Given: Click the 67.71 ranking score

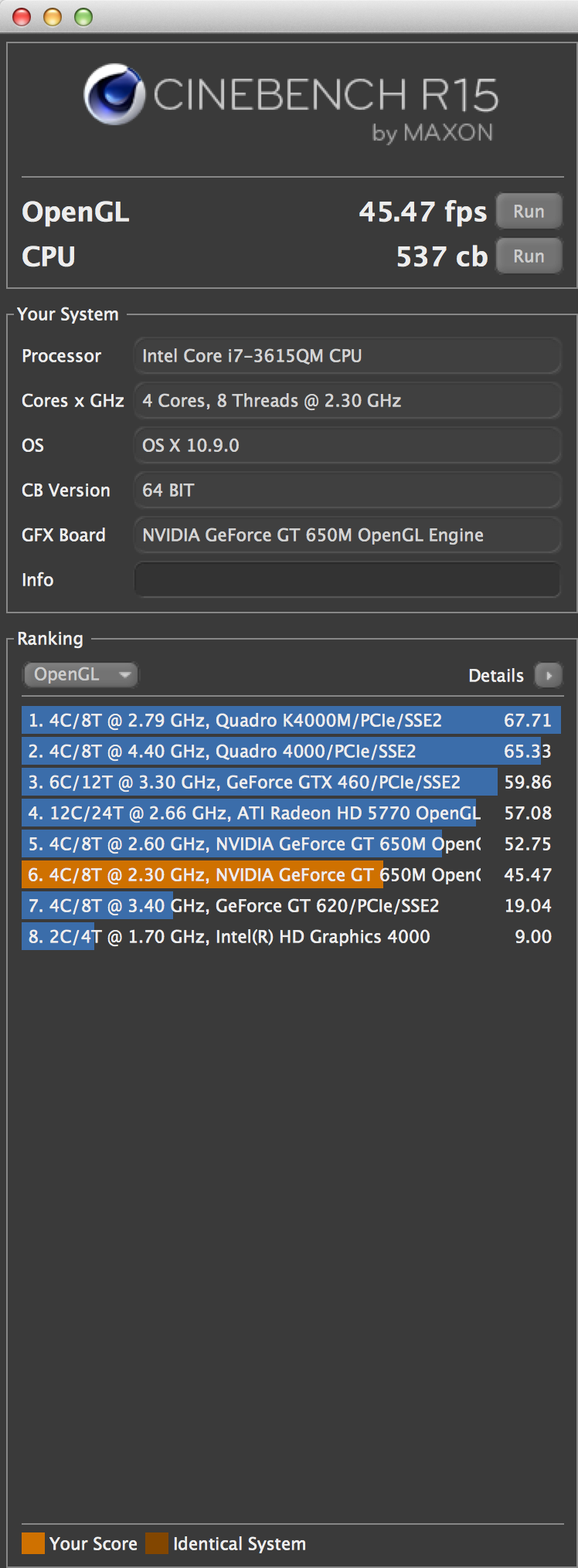Looking at the screenshot, I should (x=528, y=720).
